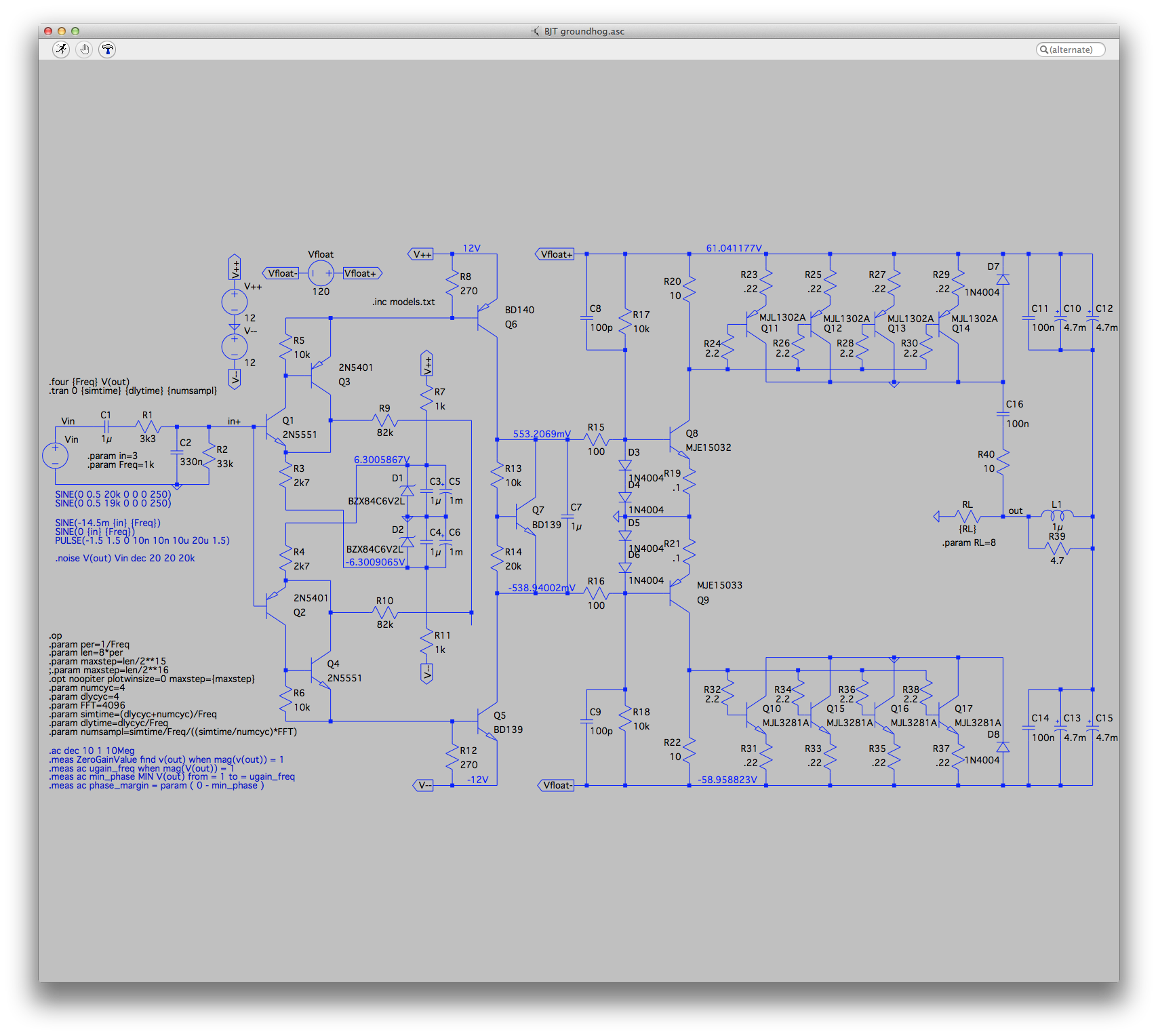Select inductor L1 symbol
The height and width of the screenshot is (1036, 1158).
click(x=1057, y=515)
